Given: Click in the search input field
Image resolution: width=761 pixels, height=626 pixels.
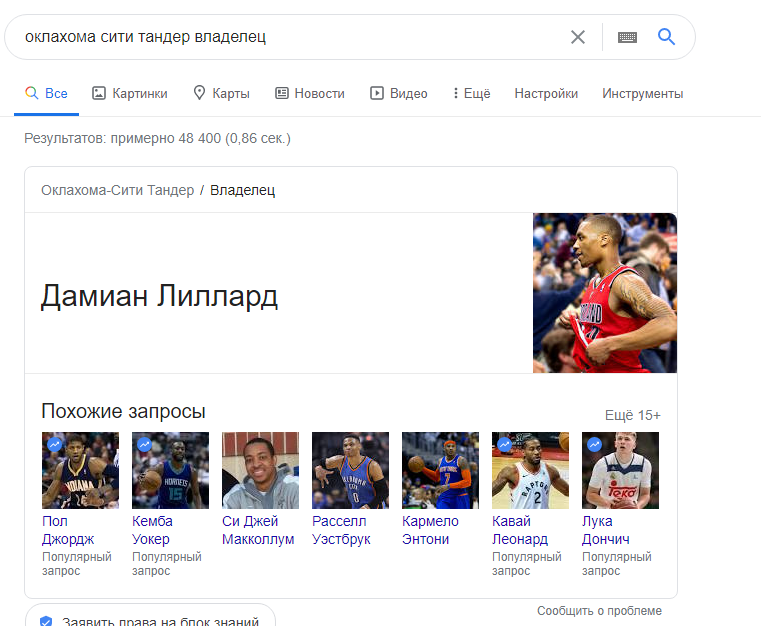Looking at the screenshot, I should (291, 37).
